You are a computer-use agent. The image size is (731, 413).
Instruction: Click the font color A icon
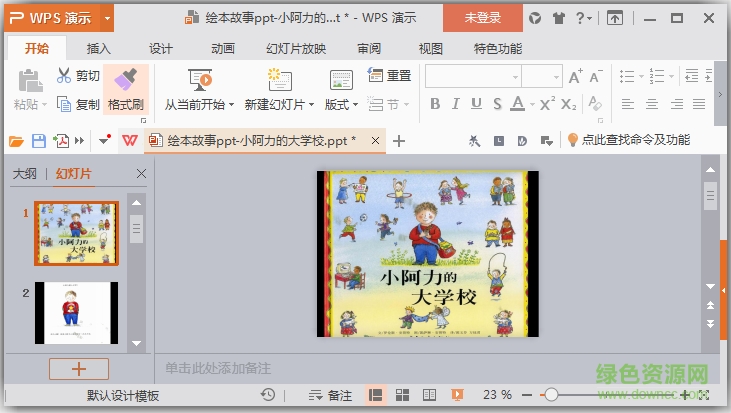[517, 103]
